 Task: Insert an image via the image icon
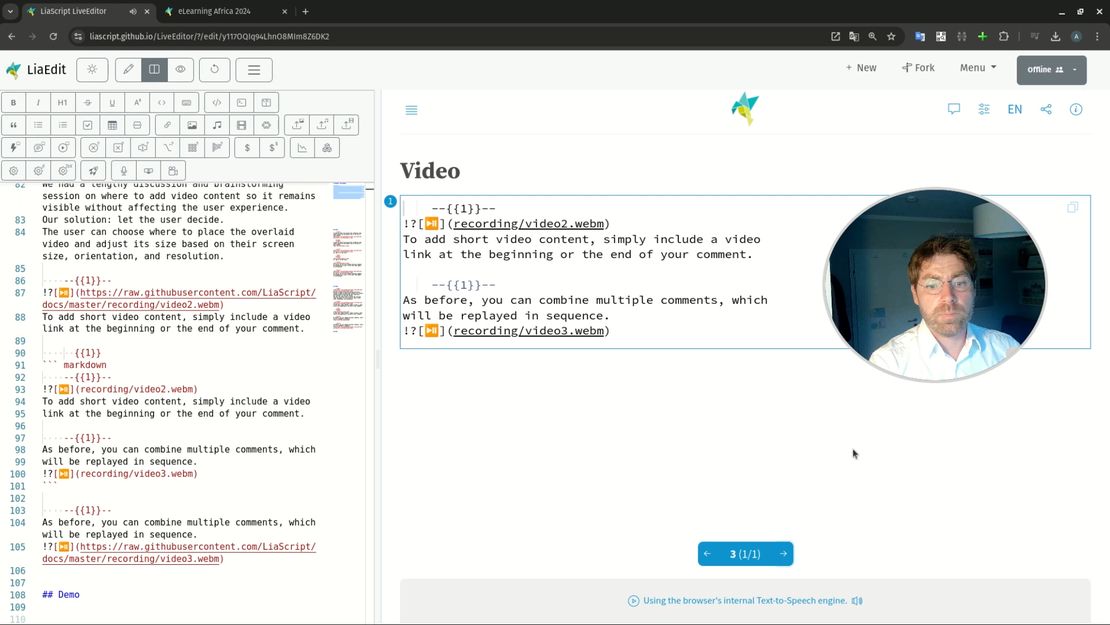pos(192,125)
